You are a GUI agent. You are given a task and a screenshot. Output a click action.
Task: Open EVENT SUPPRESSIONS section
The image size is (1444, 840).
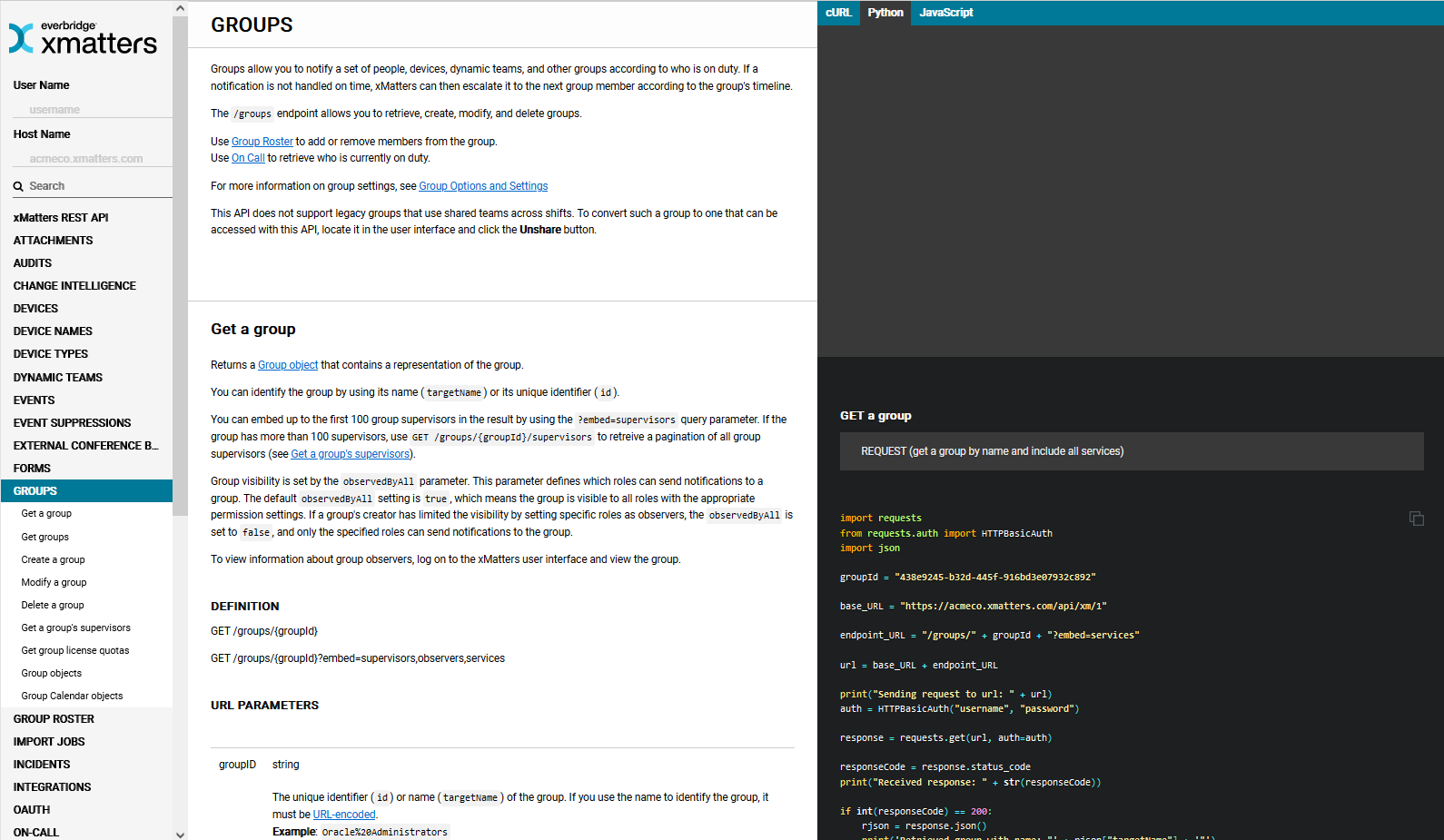coord(72,423)
